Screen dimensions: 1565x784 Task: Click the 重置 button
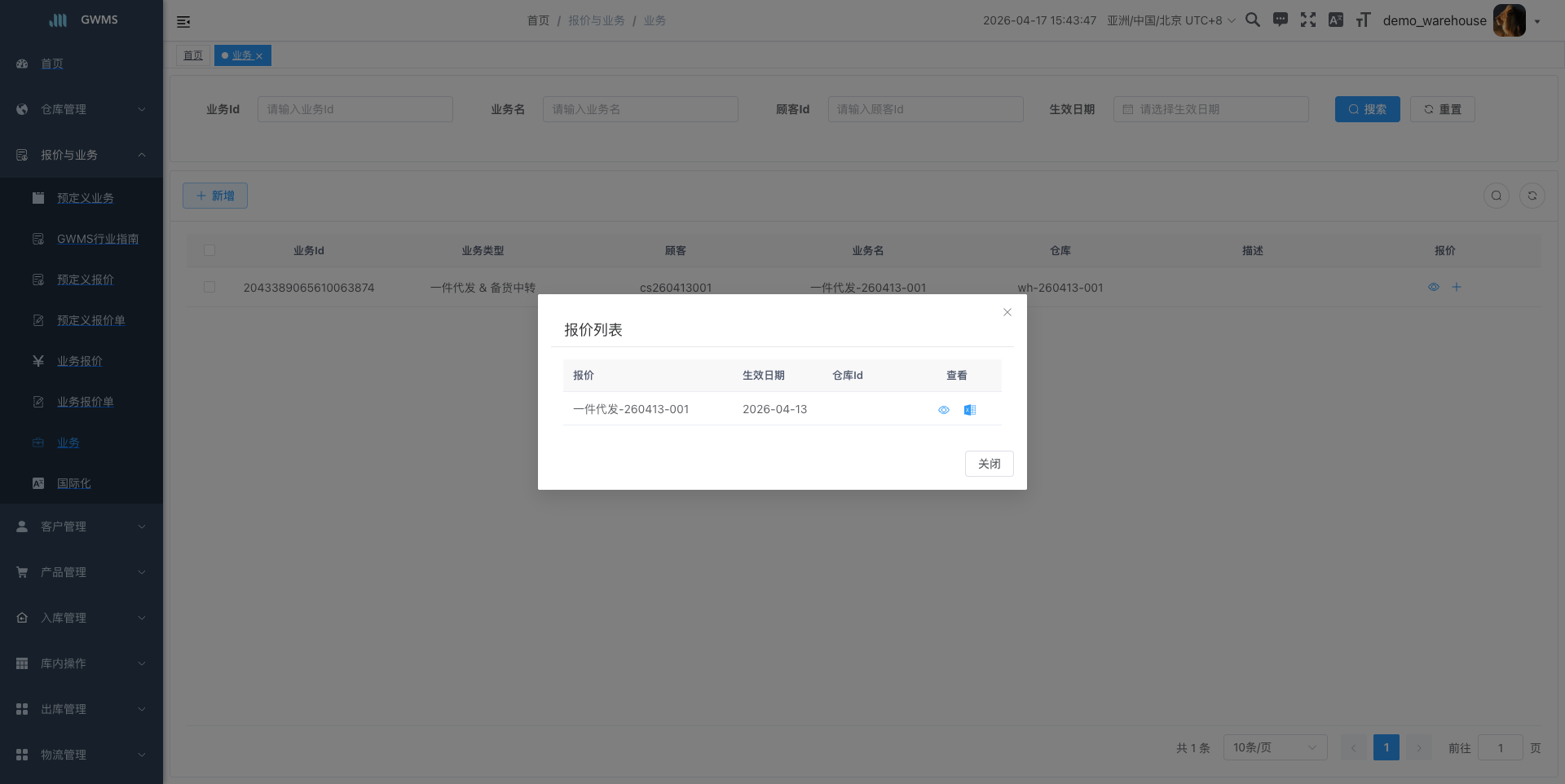click(1443, 109)
